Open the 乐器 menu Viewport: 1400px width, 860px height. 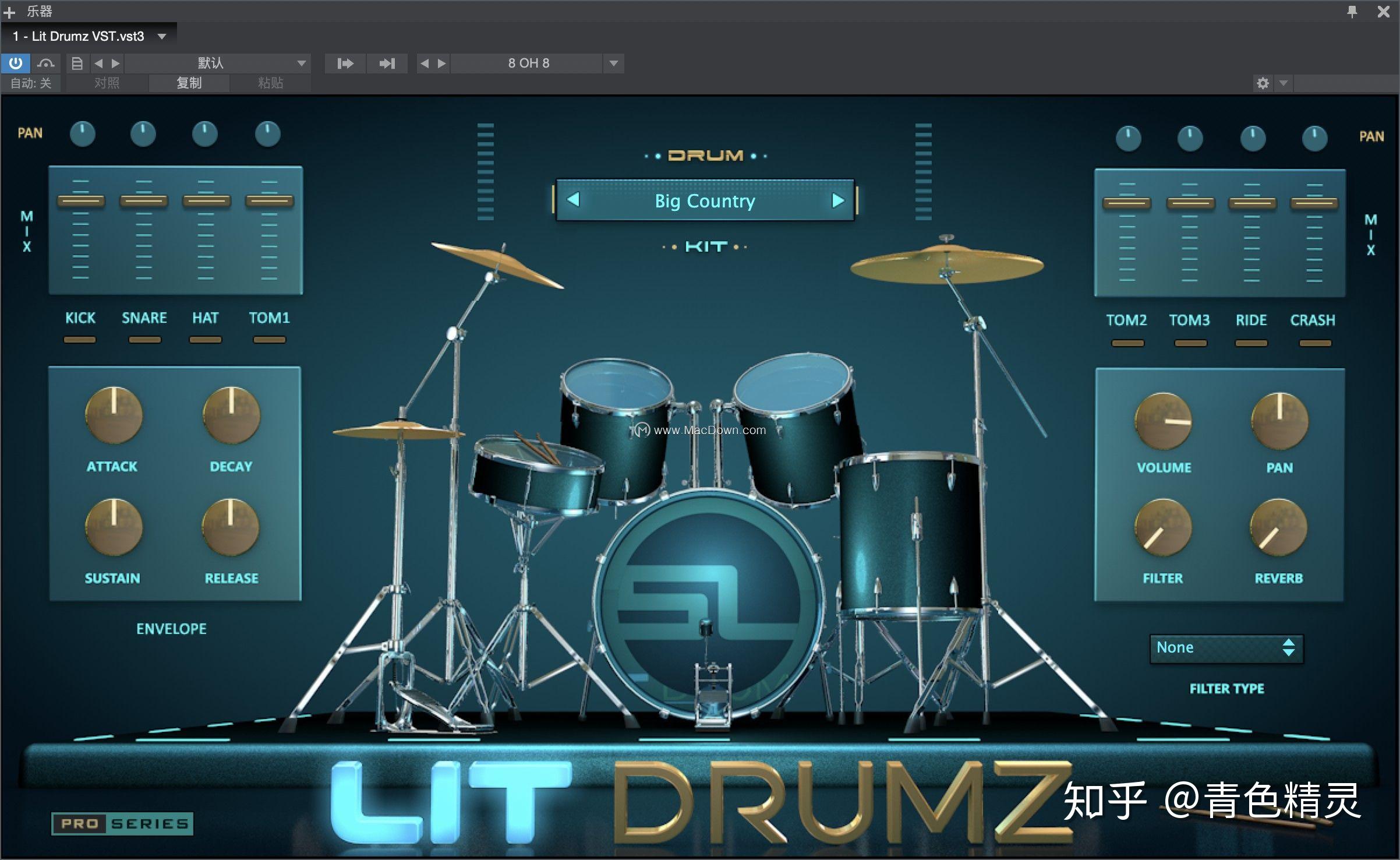(40, 10)
